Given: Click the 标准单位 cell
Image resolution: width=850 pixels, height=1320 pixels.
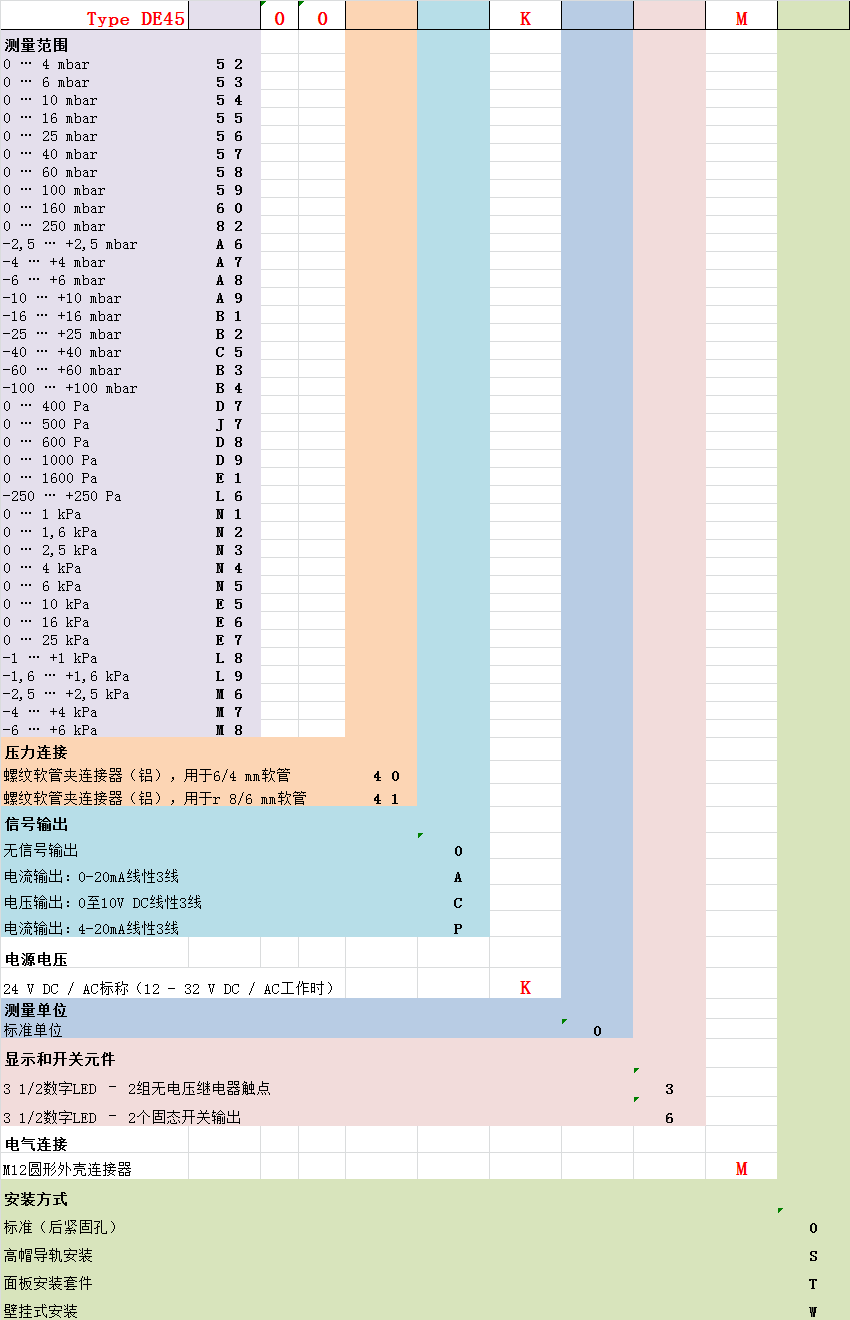Looking at the screenshot, I should click(33, 1030).
